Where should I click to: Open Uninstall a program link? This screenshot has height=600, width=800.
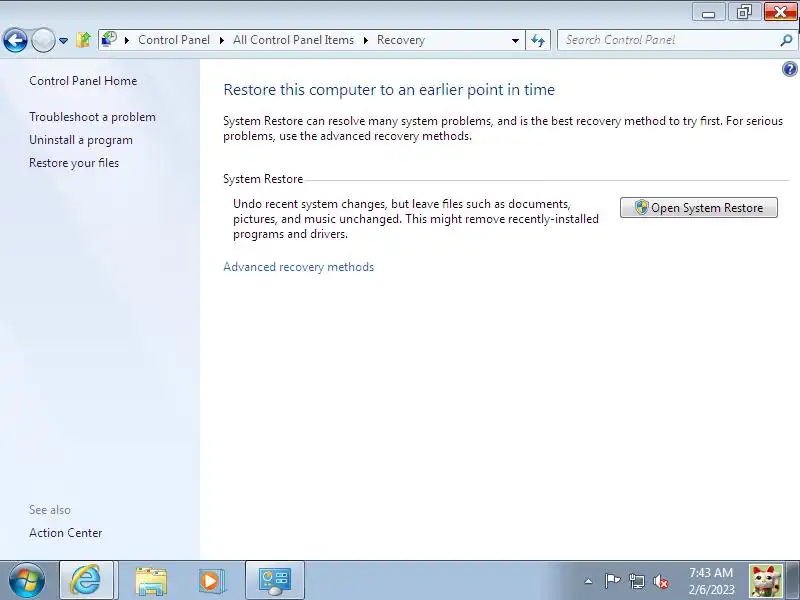coord(81,140)
